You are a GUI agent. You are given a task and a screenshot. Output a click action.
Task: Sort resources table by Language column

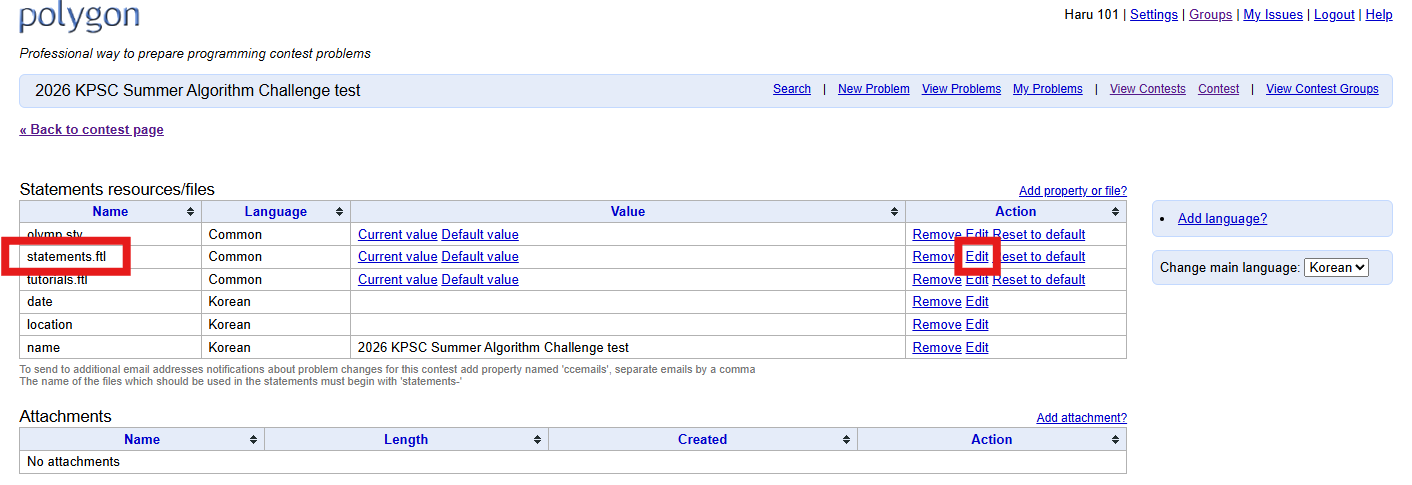coord(276,212)
